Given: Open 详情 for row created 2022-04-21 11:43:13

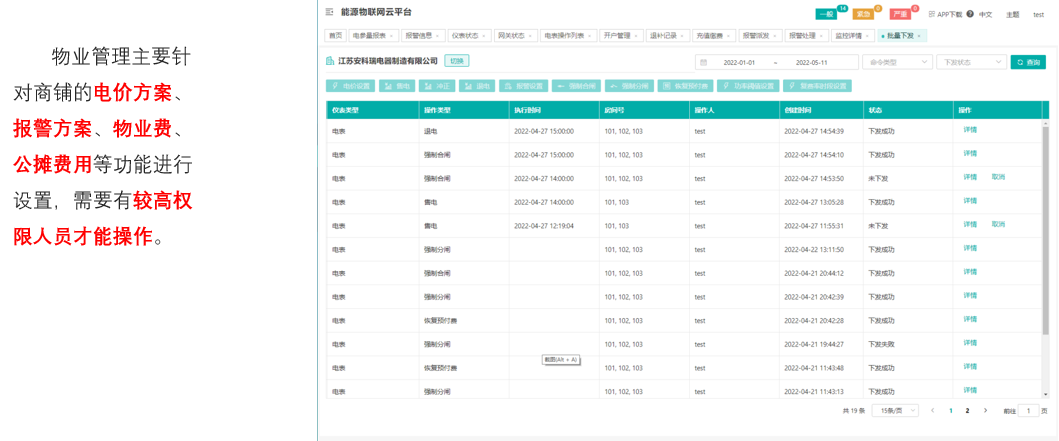Looking at the screenshot, I should pyautogui.click(x=970, y=390).
